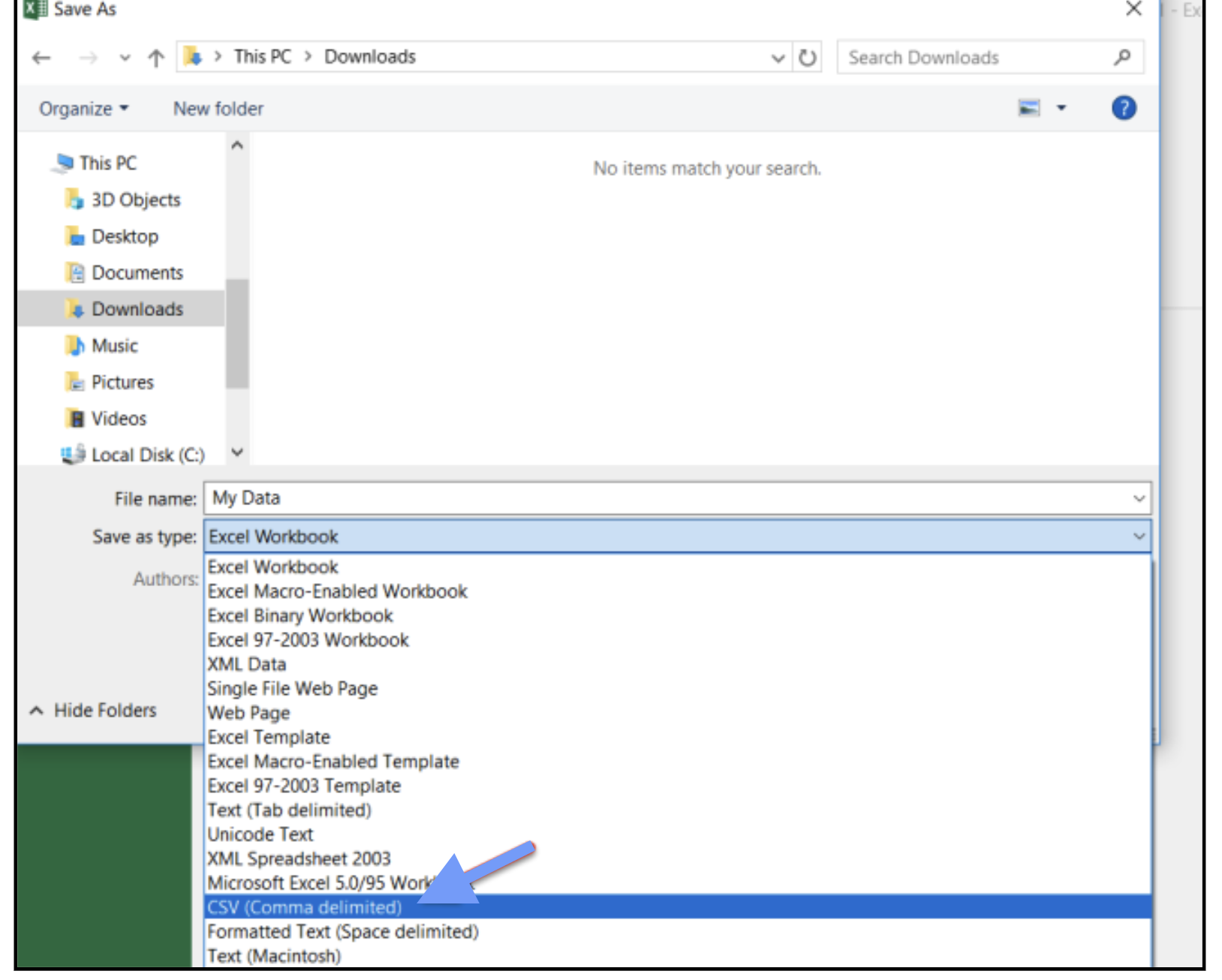Go up one folder level
1222x980 pixels.
click(156, 58)
